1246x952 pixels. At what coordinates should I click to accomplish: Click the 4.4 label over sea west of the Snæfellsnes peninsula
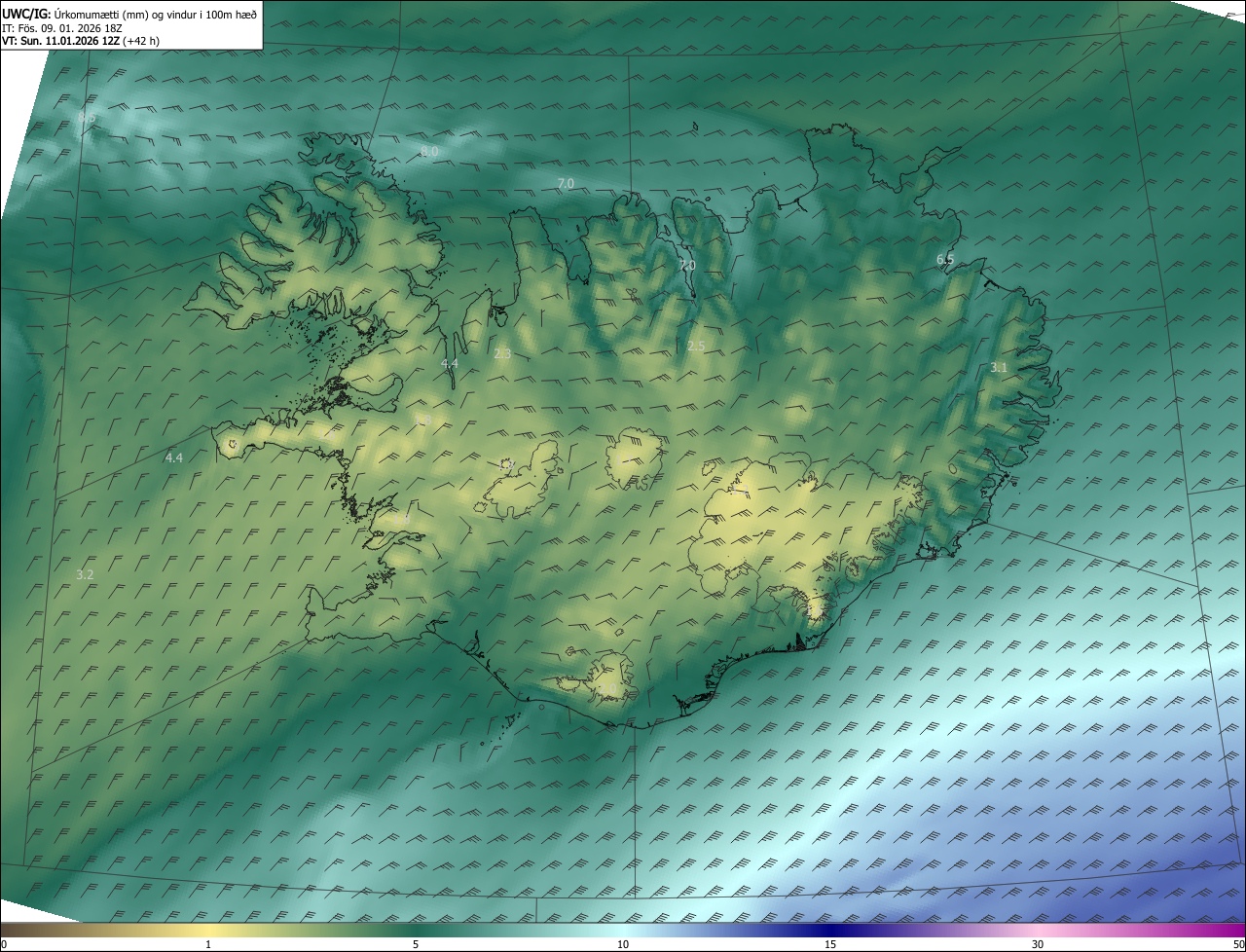point(174,457)
